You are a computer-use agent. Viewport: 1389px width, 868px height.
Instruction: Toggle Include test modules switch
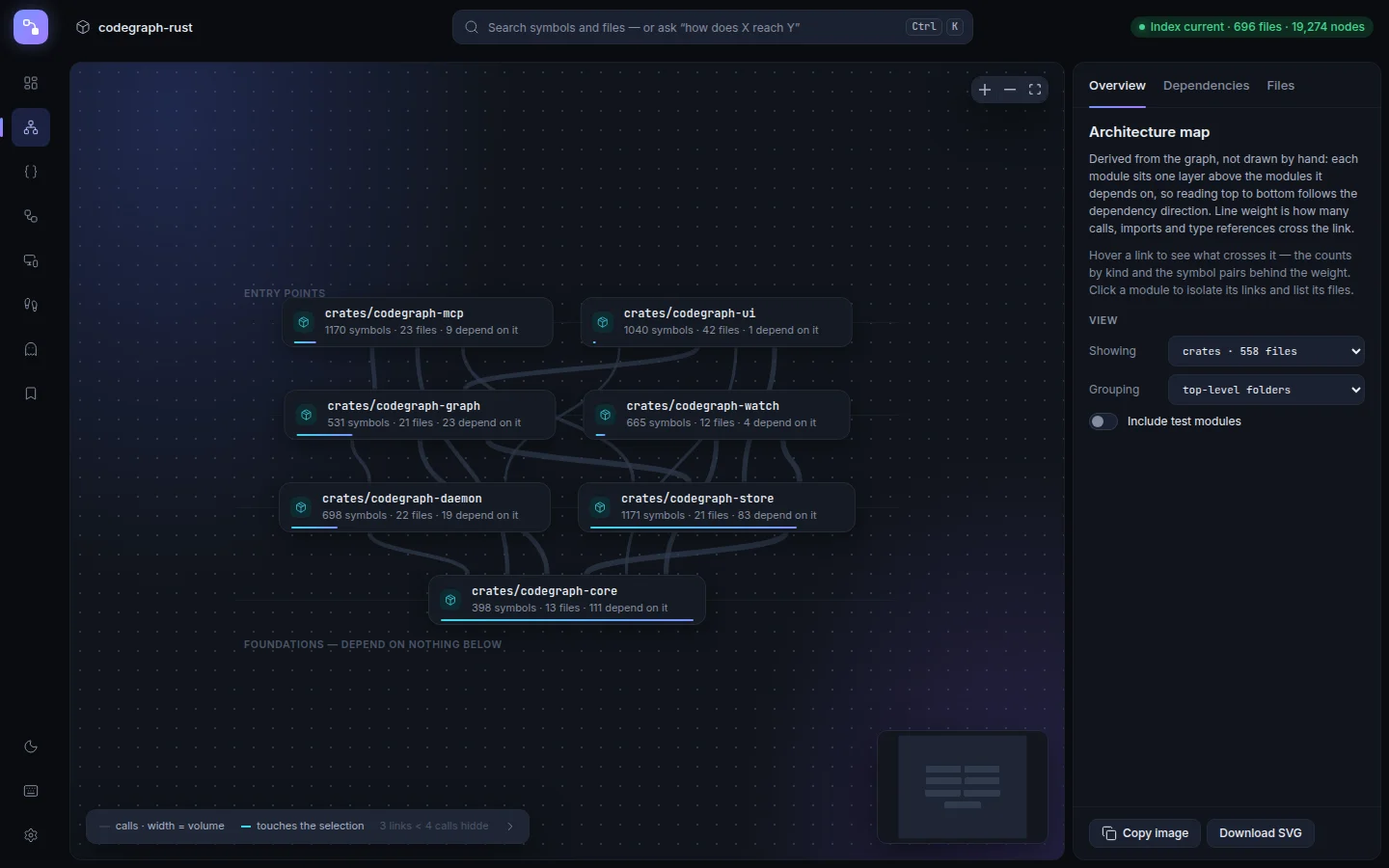[1103, 421]
